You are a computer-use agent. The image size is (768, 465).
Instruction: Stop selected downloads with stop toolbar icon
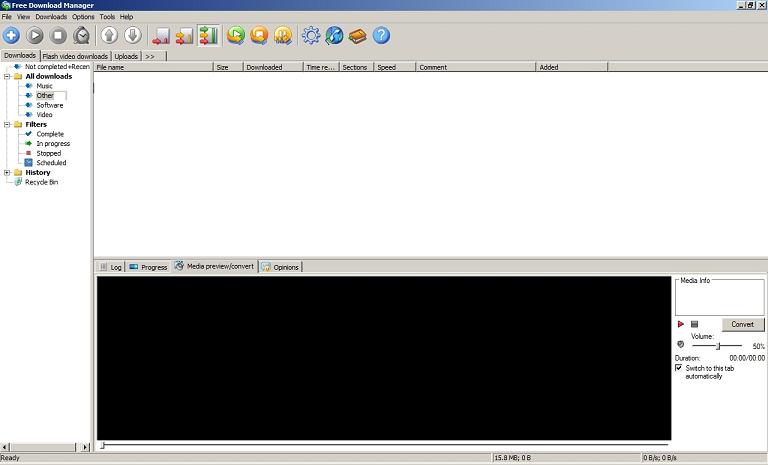click(x=58, y=36)
